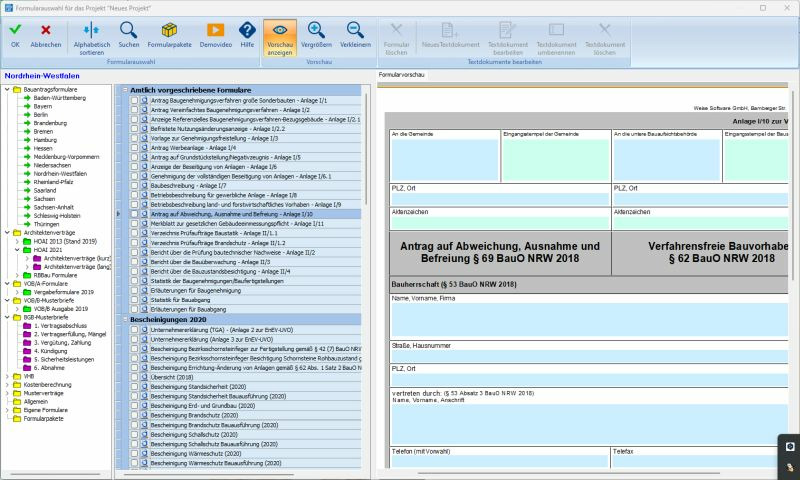Image resolution: width=800 pixels, height=480 pixels.
Task: Open the Hilfe question mark
Action: [247, 30]
